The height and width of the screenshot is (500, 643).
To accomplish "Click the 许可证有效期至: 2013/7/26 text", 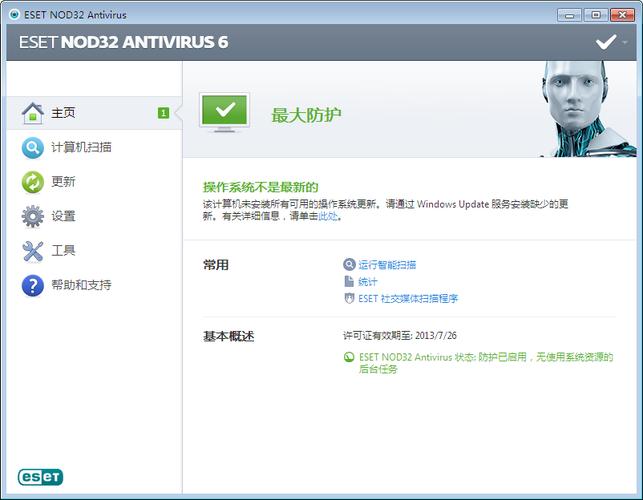I will tap(400, 336).
